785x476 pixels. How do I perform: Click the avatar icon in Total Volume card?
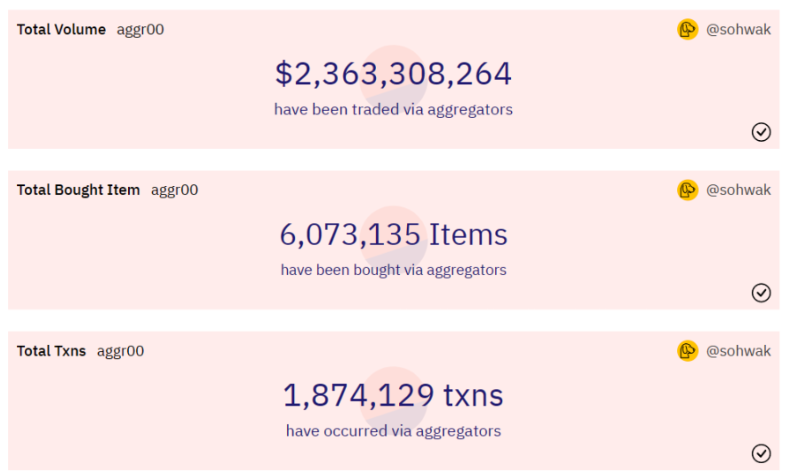coord(687,30)
